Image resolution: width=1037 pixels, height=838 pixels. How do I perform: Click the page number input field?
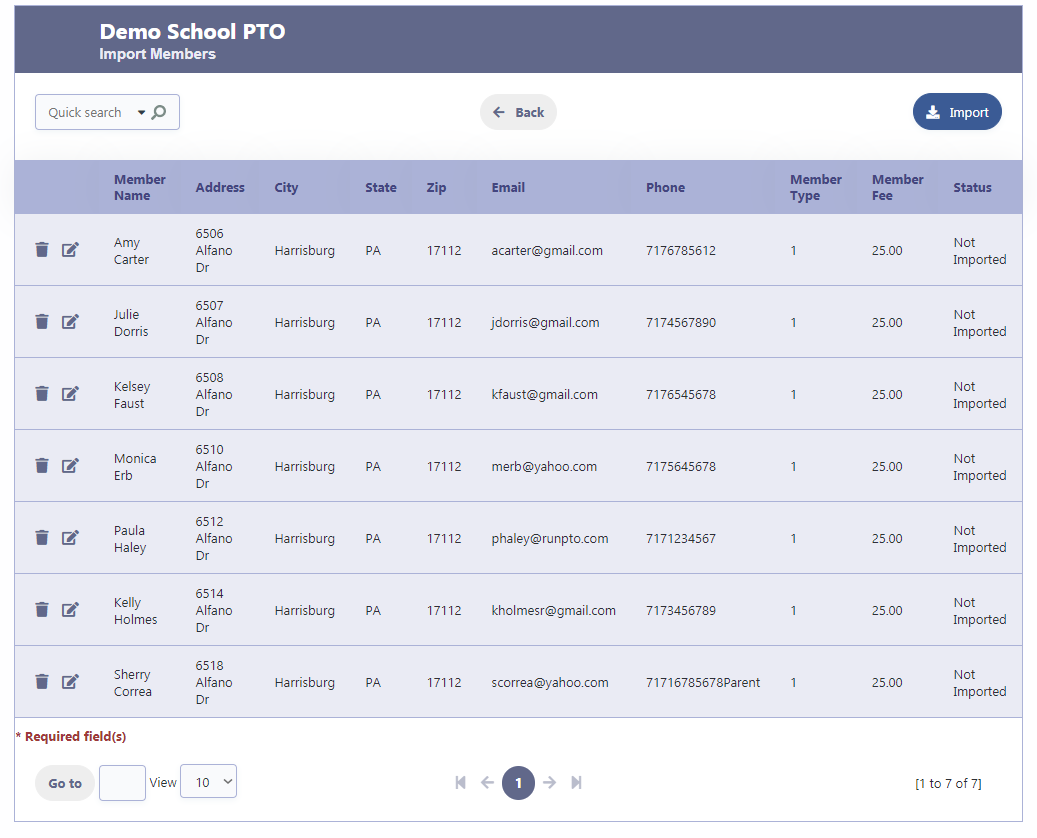pos(122,783)
